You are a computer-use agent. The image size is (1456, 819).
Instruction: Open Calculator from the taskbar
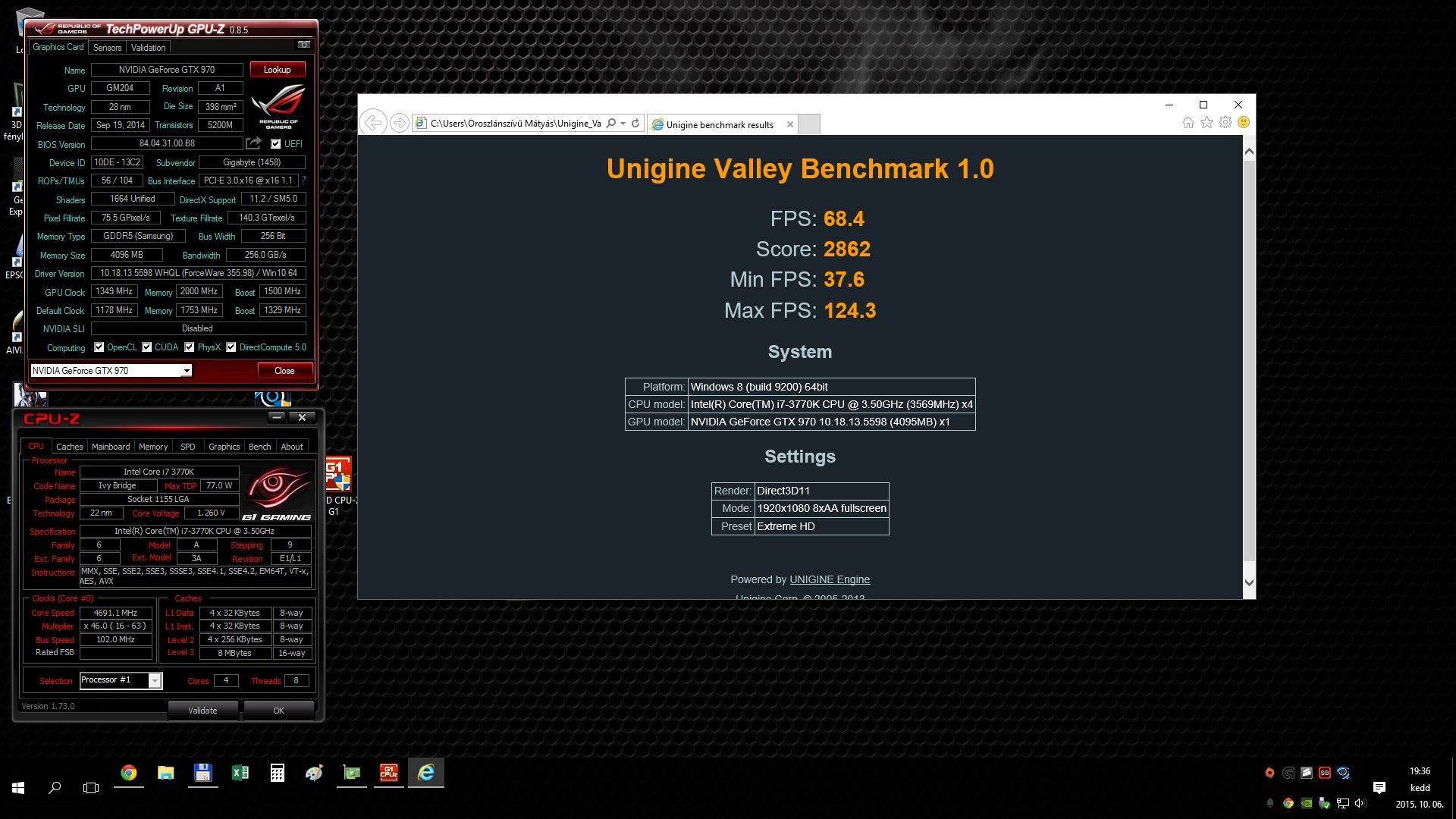coord(277,773)
